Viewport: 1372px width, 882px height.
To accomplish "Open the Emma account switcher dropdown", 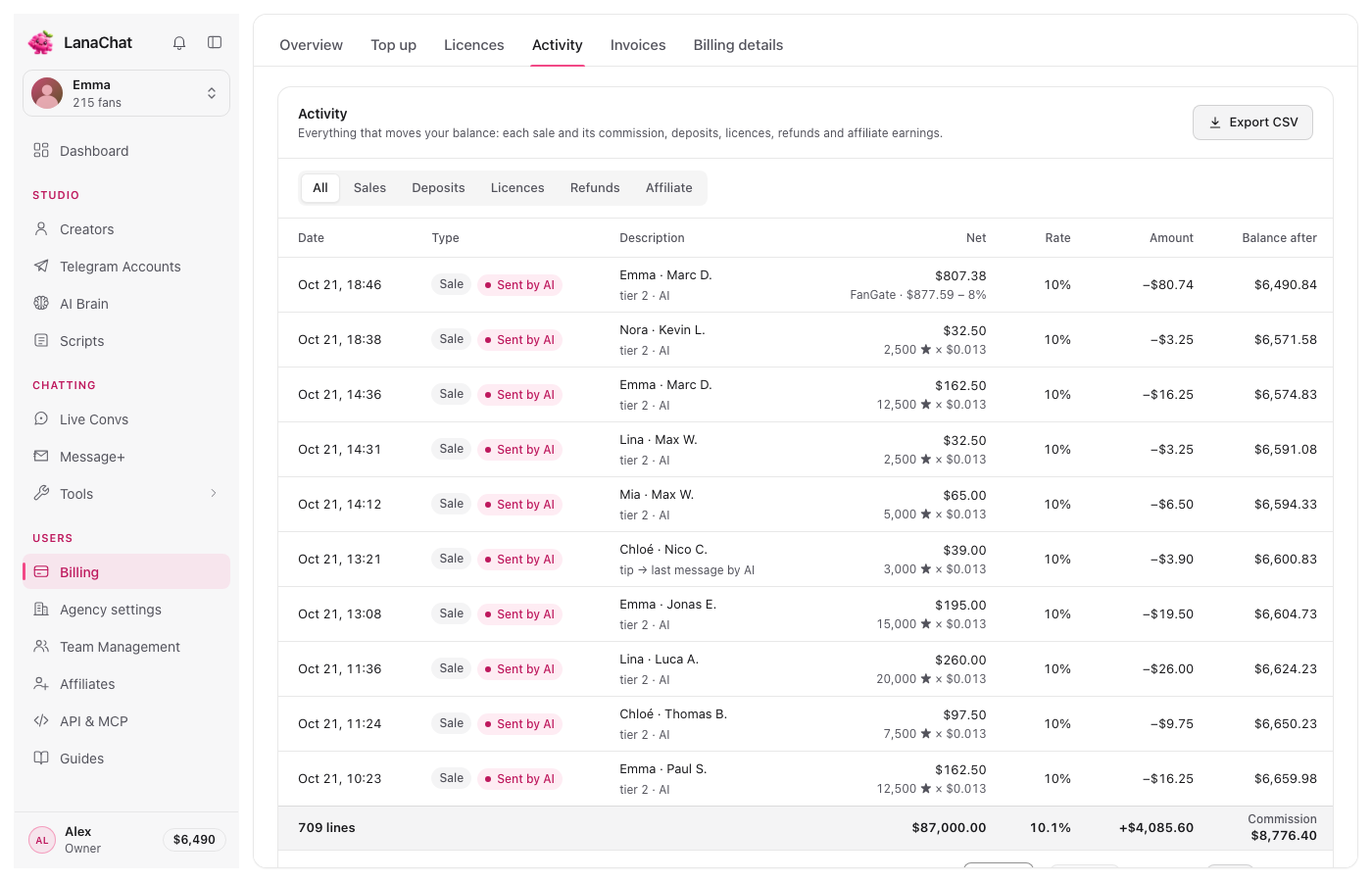I will [x=126, y=93].
